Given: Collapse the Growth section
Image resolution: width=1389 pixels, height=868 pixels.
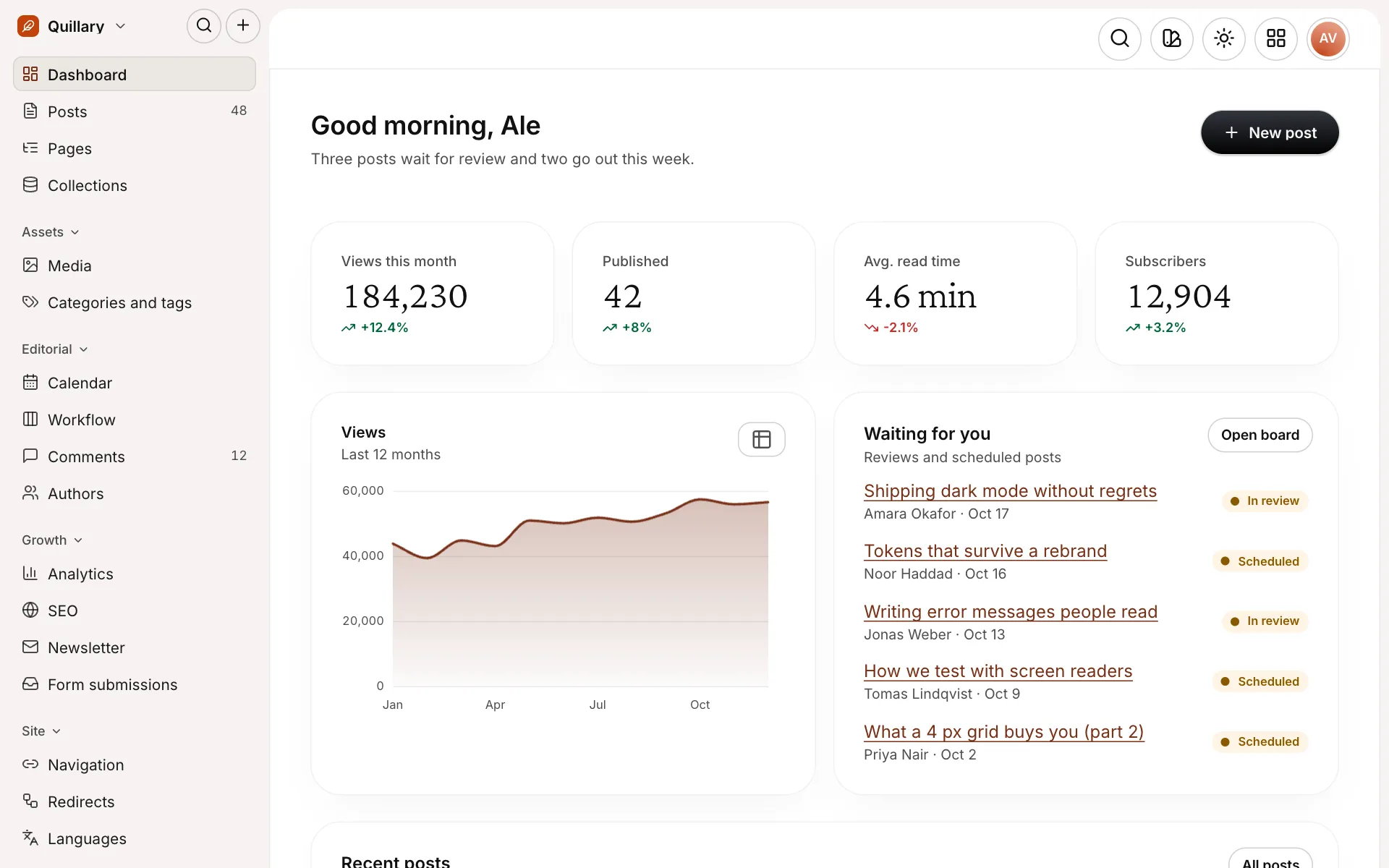Looking at the screenshot, I should click(x=52, y=540).
